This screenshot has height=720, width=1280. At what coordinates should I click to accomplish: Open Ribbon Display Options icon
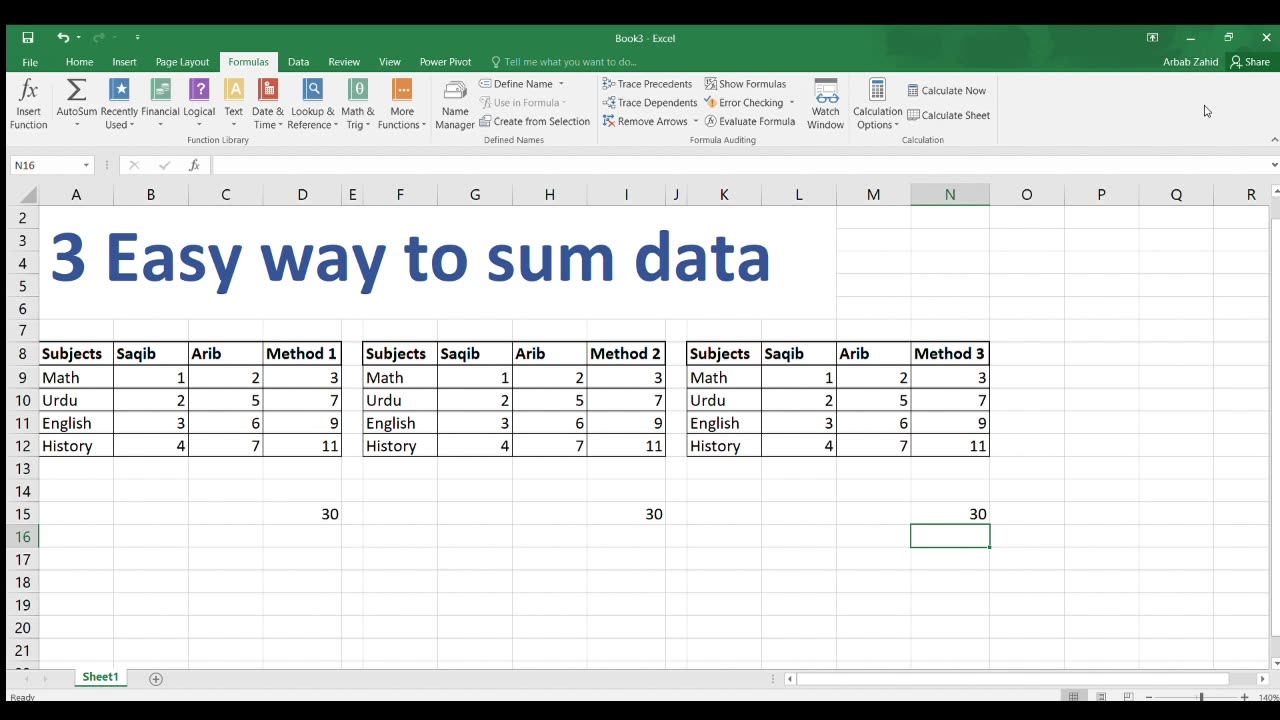pos(1152,38)
